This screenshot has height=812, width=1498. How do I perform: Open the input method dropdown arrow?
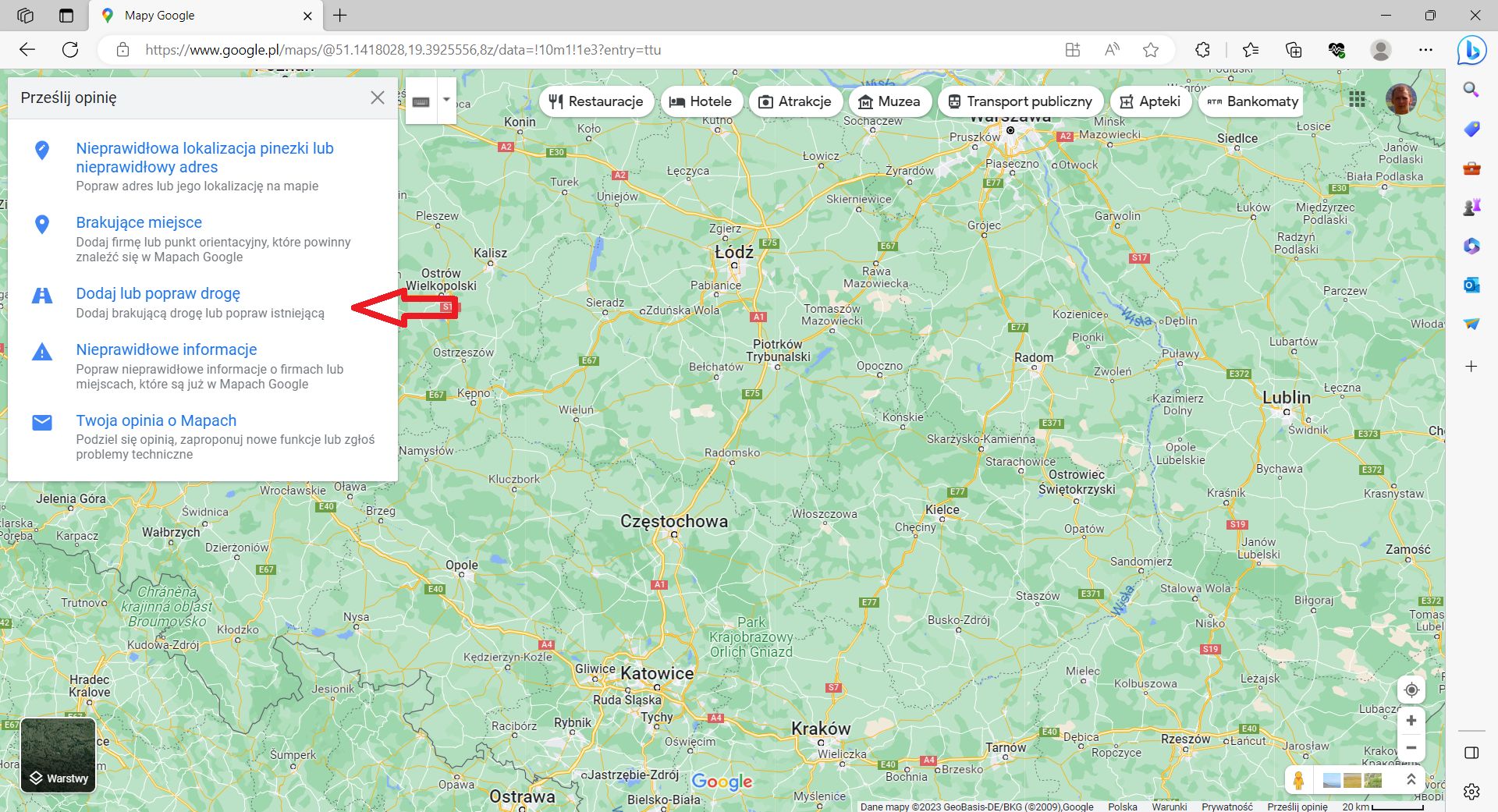[x=445, y=100]
